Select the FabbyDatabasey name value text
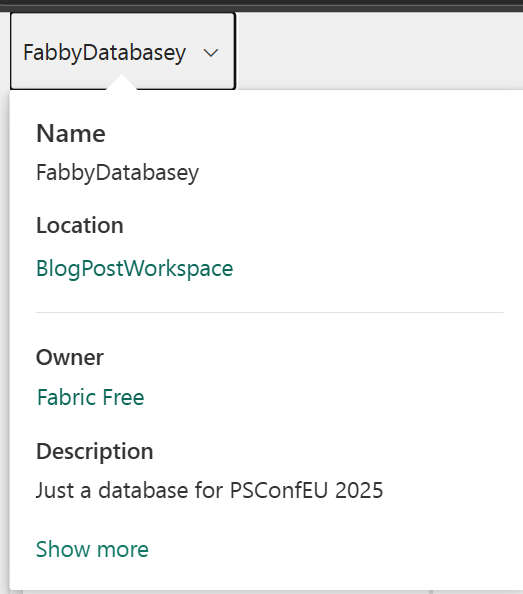This screenshot has width=523, height=594. coord(117,173)
